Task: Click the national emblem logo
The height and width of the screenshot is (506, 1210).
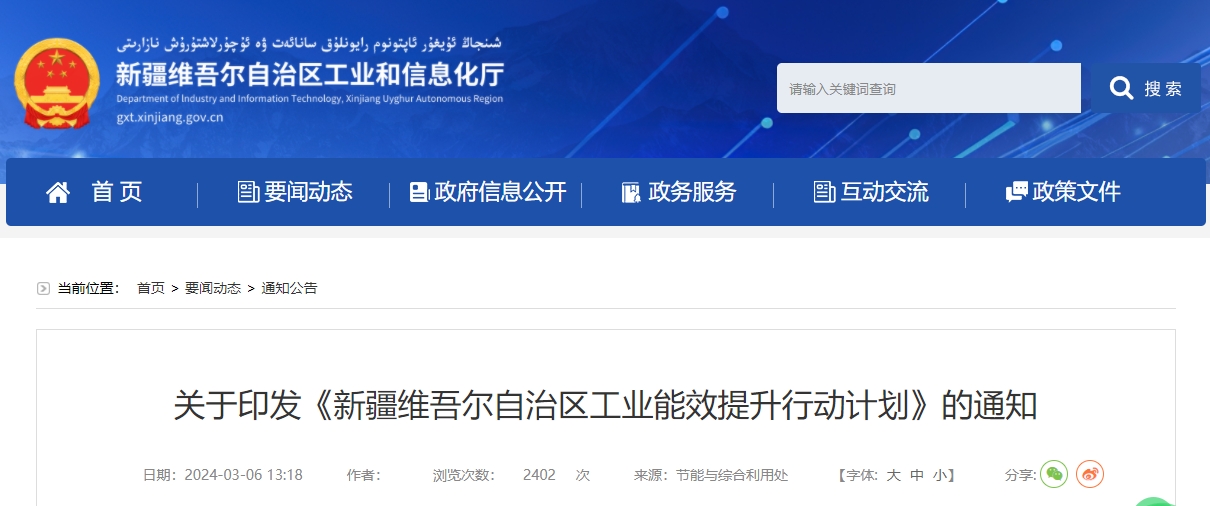Action: 57,84
